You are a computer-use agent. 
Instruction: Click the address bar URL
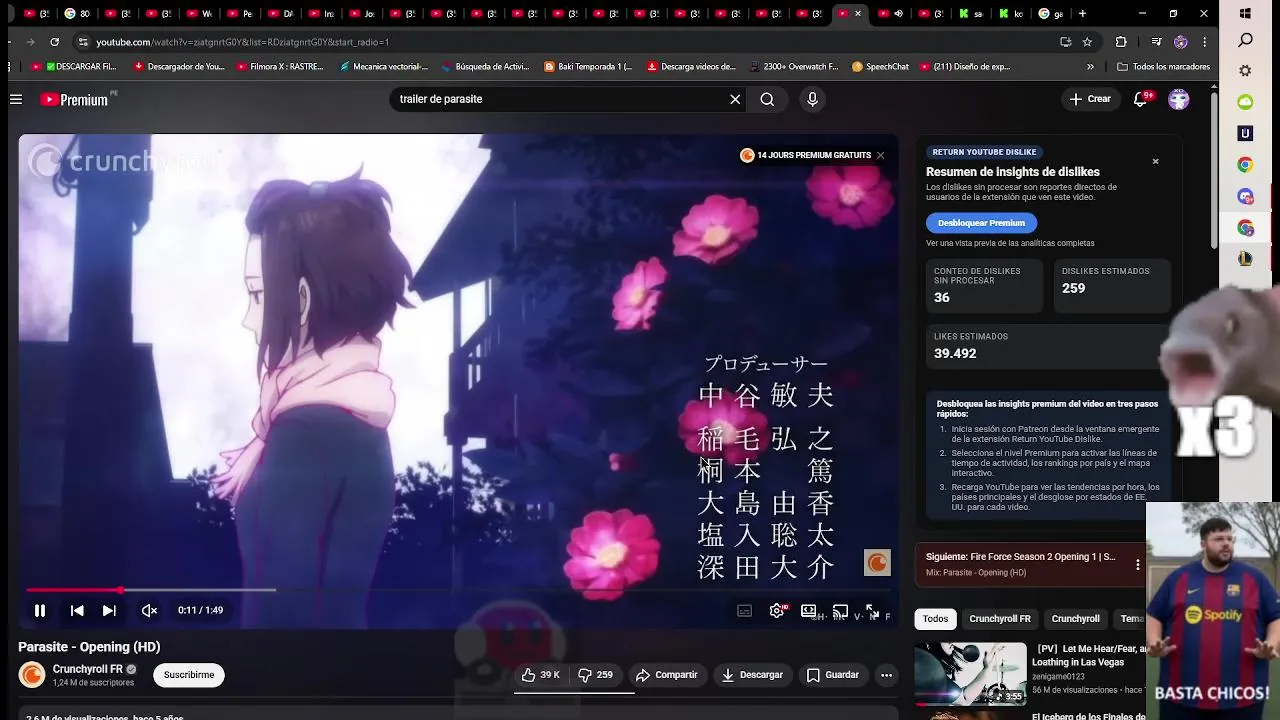coord(242,42)
